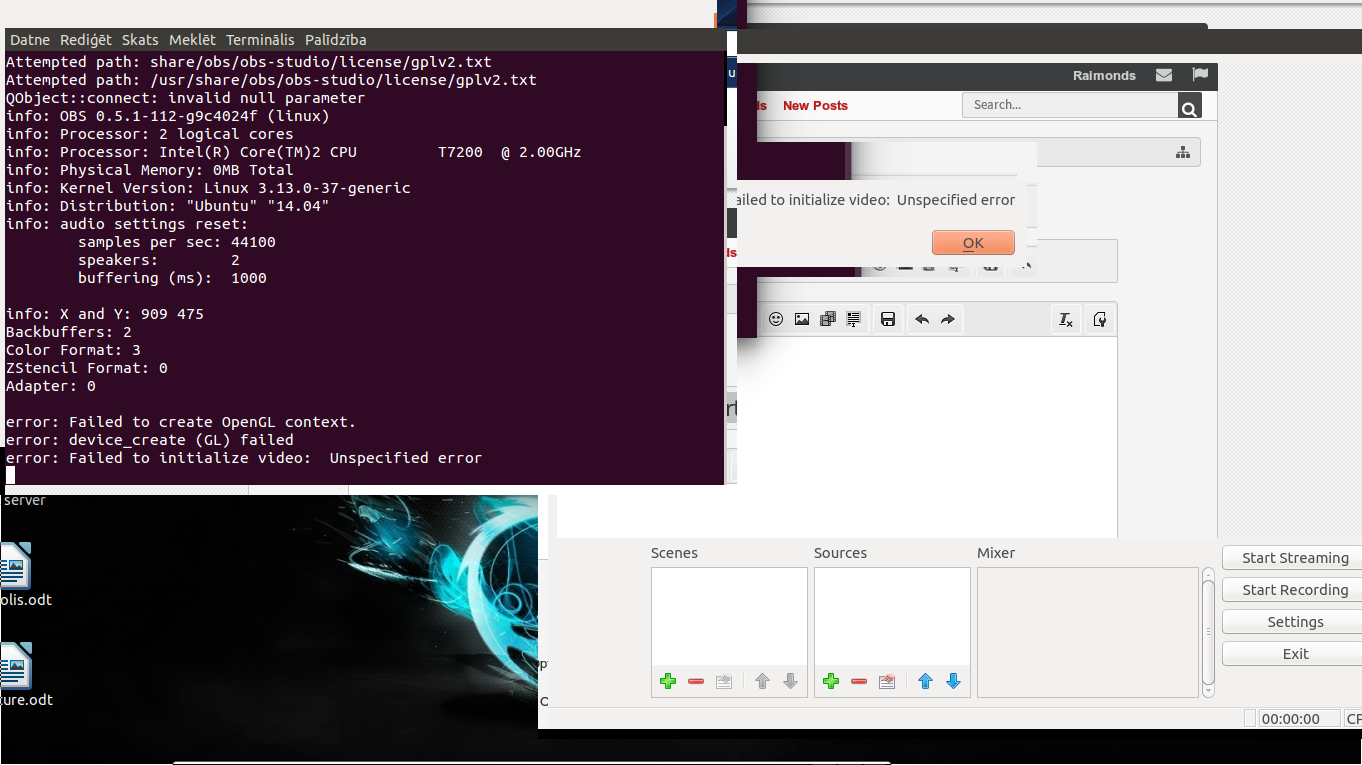Click the polis.odt file name on desktop
Image resolution: width=1362 pixels, height=765 pixels.
click(x=26, y=600)
